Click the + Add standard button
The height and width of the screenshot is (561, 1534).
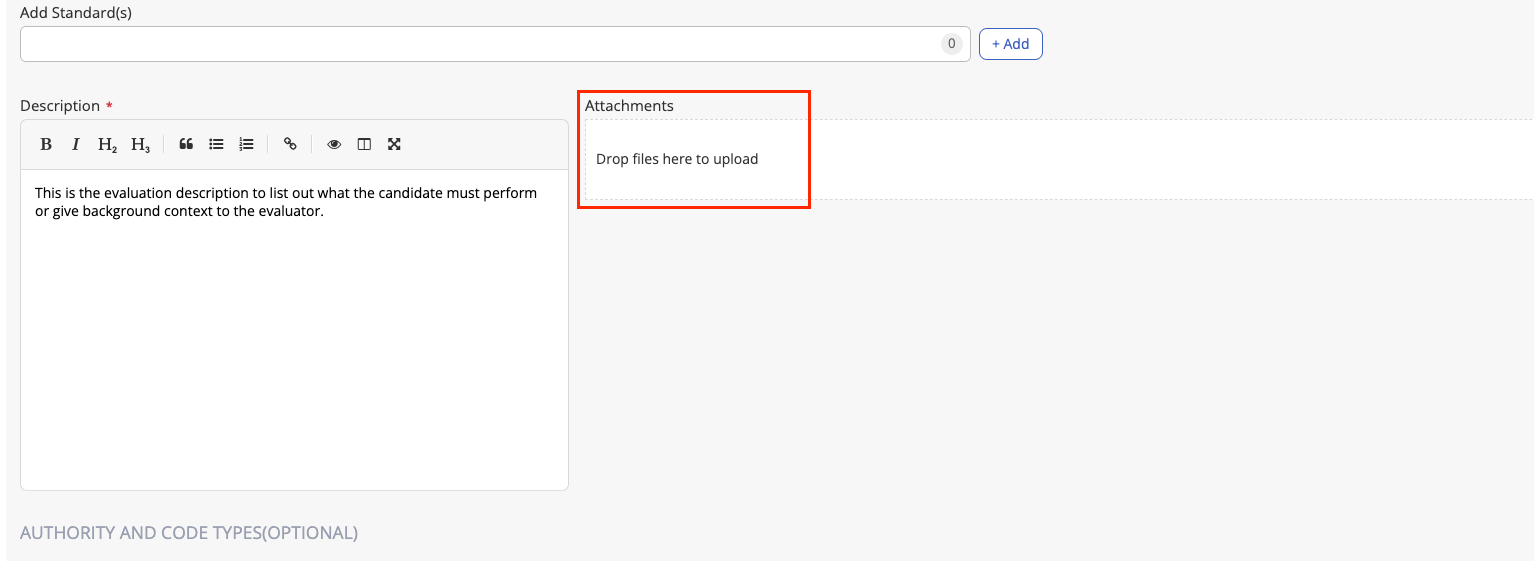(1010, 44)
